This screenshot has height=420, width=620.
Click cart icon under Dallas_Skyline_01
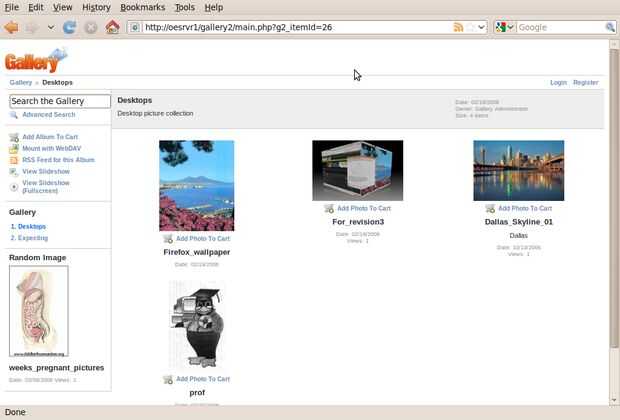point(490,208)
